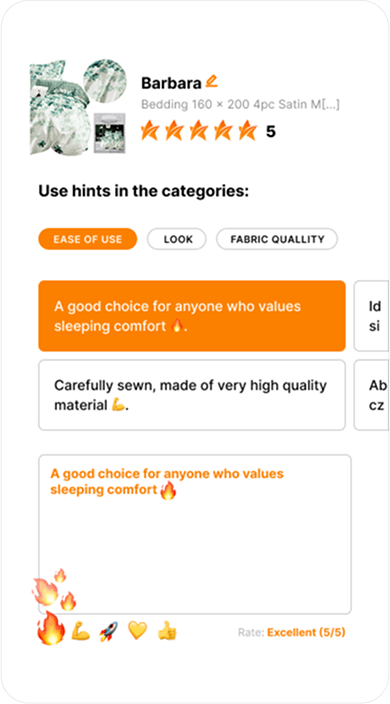
Task: Set rating to the fifth star
Action: click(x=247, y=131)
